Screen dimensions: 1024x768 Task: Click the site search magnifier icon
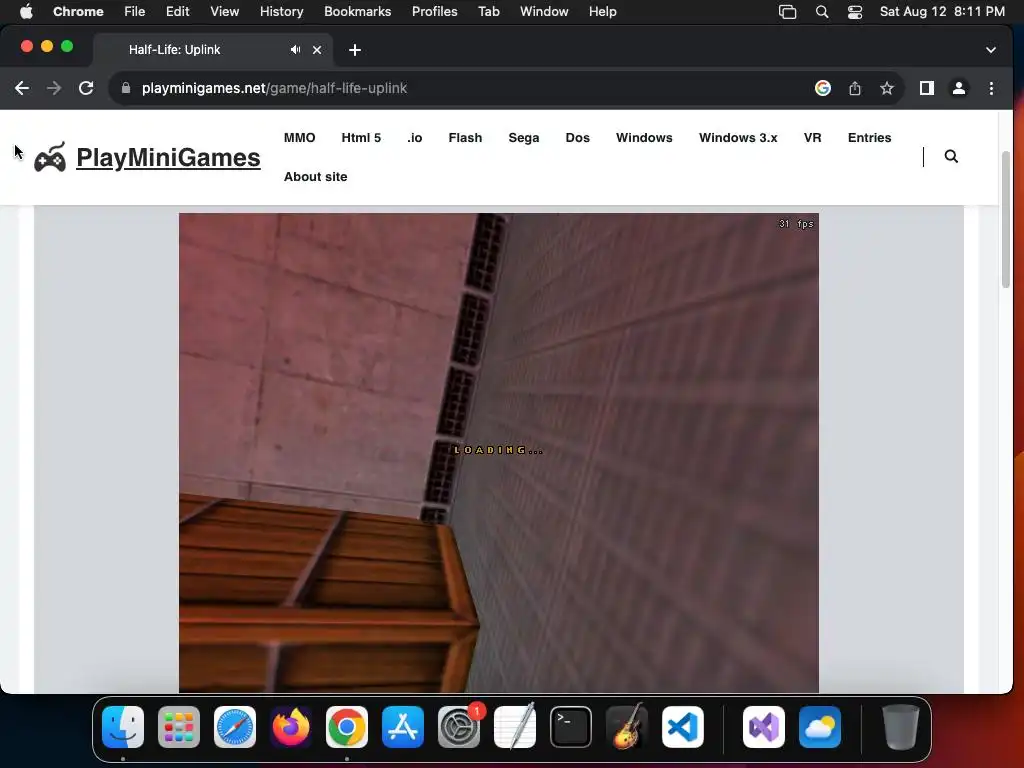click(951, 156)
